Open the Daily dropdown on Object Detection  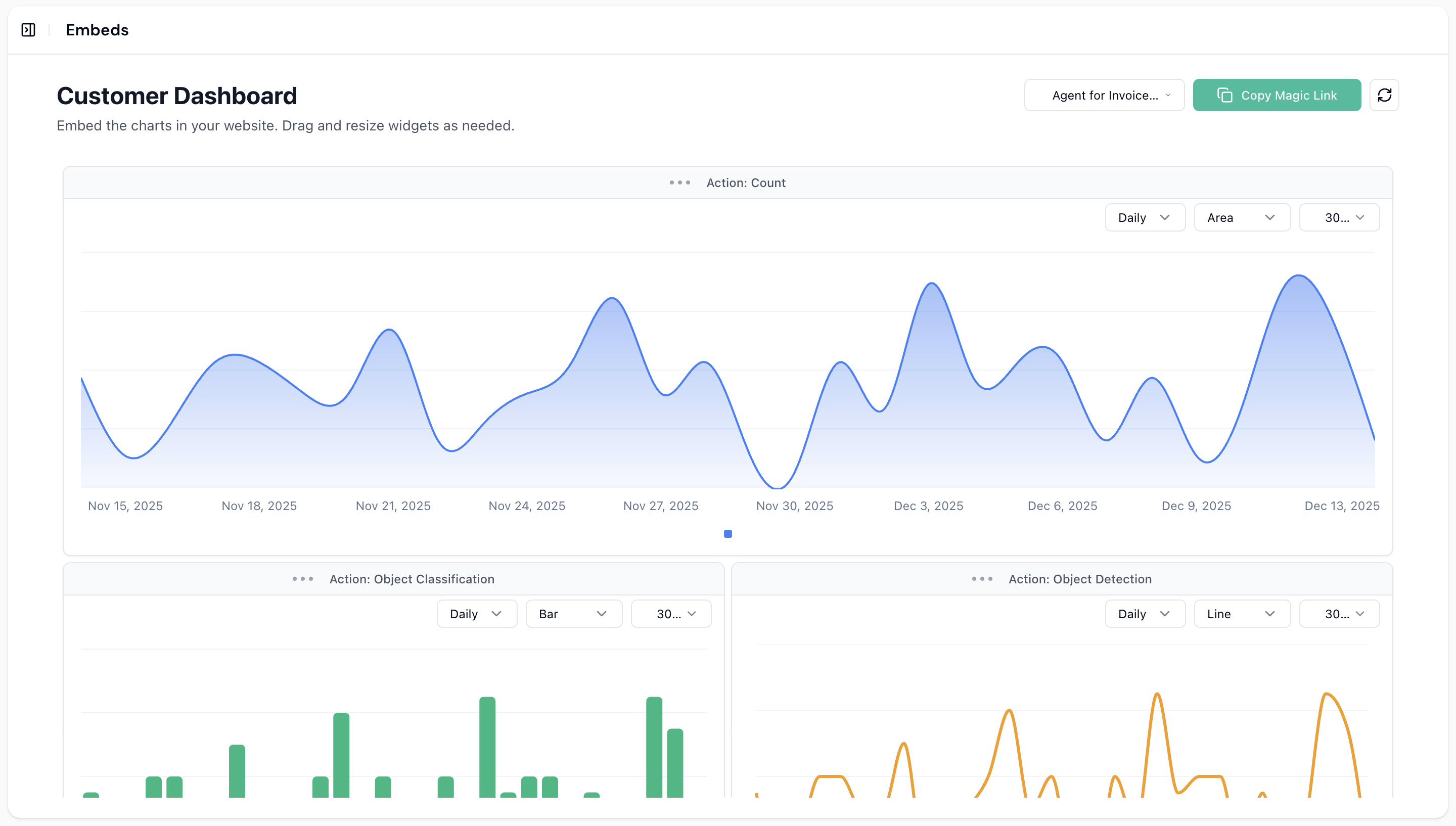pyautogui.click(x=1145, y=613)
